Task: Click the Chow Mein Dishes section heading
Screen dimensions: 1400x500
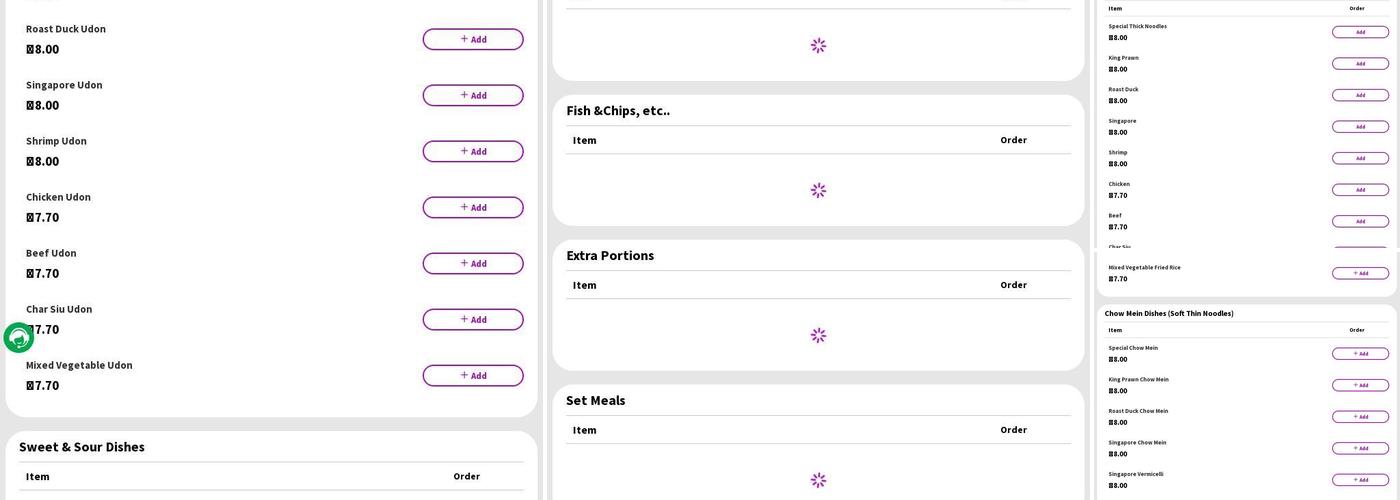Action: click(x=1168, y=313)
